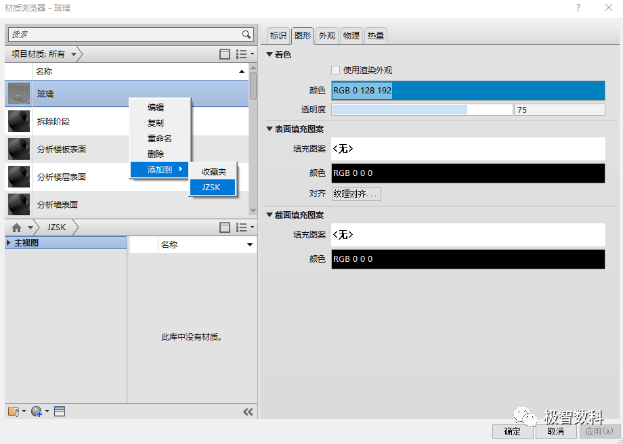Collapse the 表面填充图案 section

pos(269,129)
